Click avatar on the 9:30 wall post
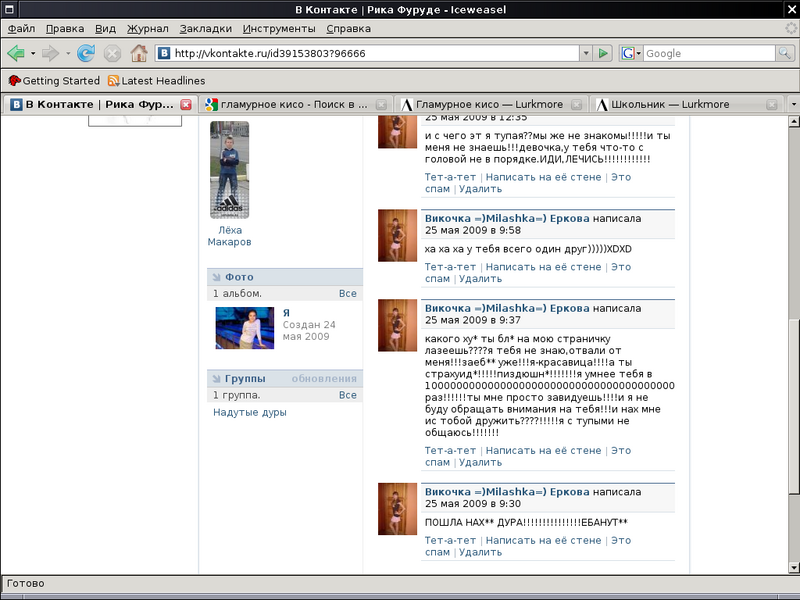The width and height of the screenshot is (800, 600). 397,509
